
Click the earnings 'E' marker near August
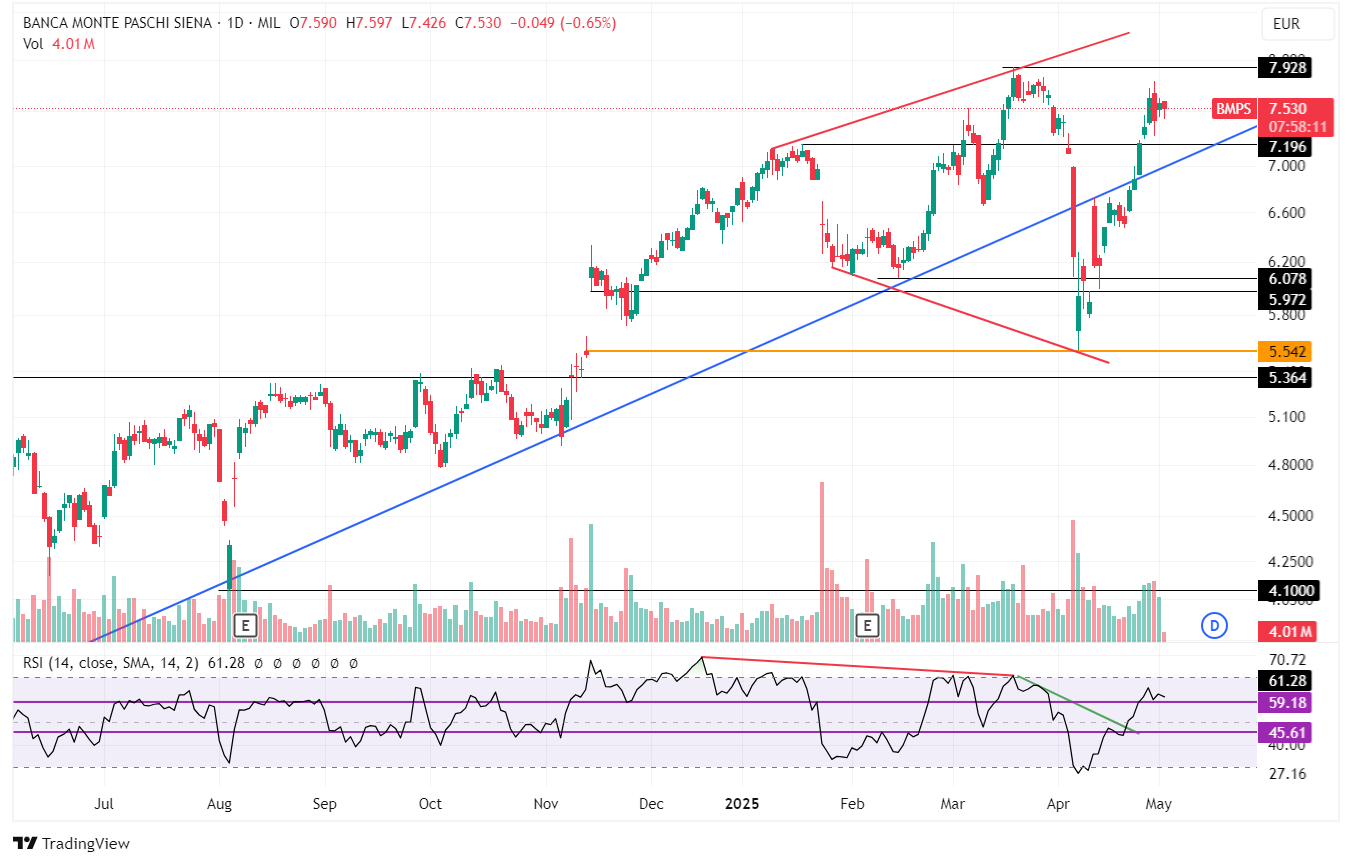245,626
